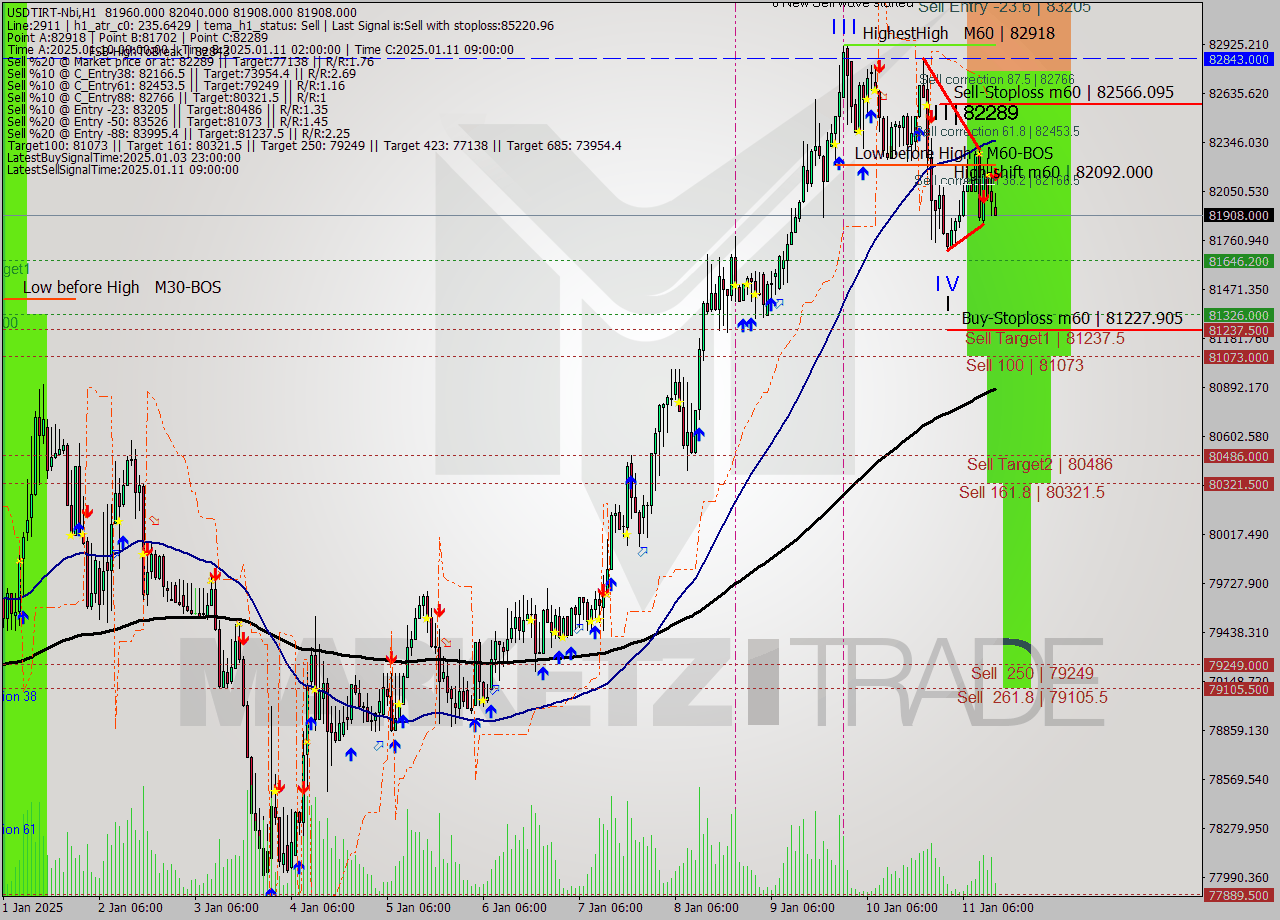This screenshot has width=1280, height=920.
Task: Click the red price tag 81073.000
Action: [1240, 357]
